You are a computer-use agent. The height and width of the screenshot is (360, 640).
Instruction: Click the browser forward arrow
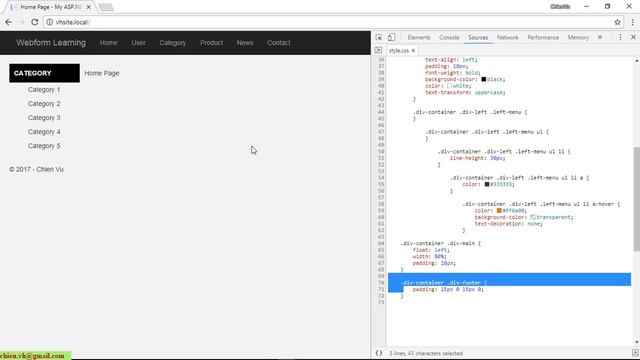[x=22, y=22]
